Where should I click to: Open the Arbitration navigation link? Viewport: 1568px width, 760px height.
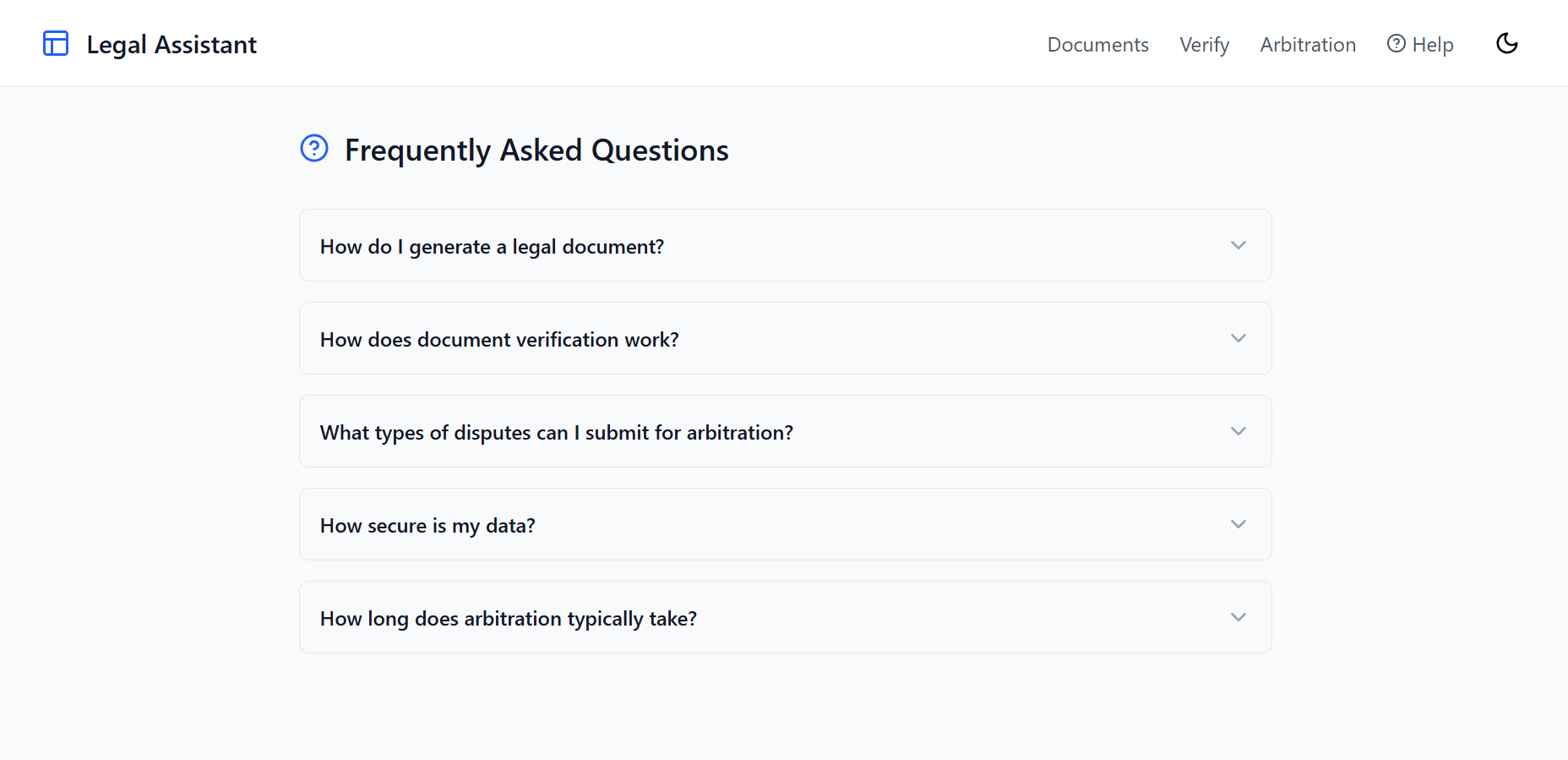(1308, 45)
